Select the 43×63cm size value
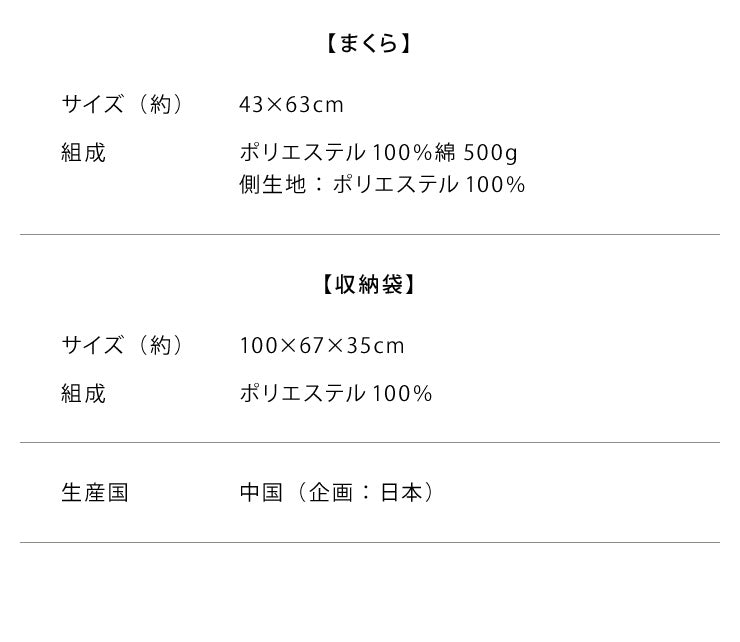 [x=291, y=104]
